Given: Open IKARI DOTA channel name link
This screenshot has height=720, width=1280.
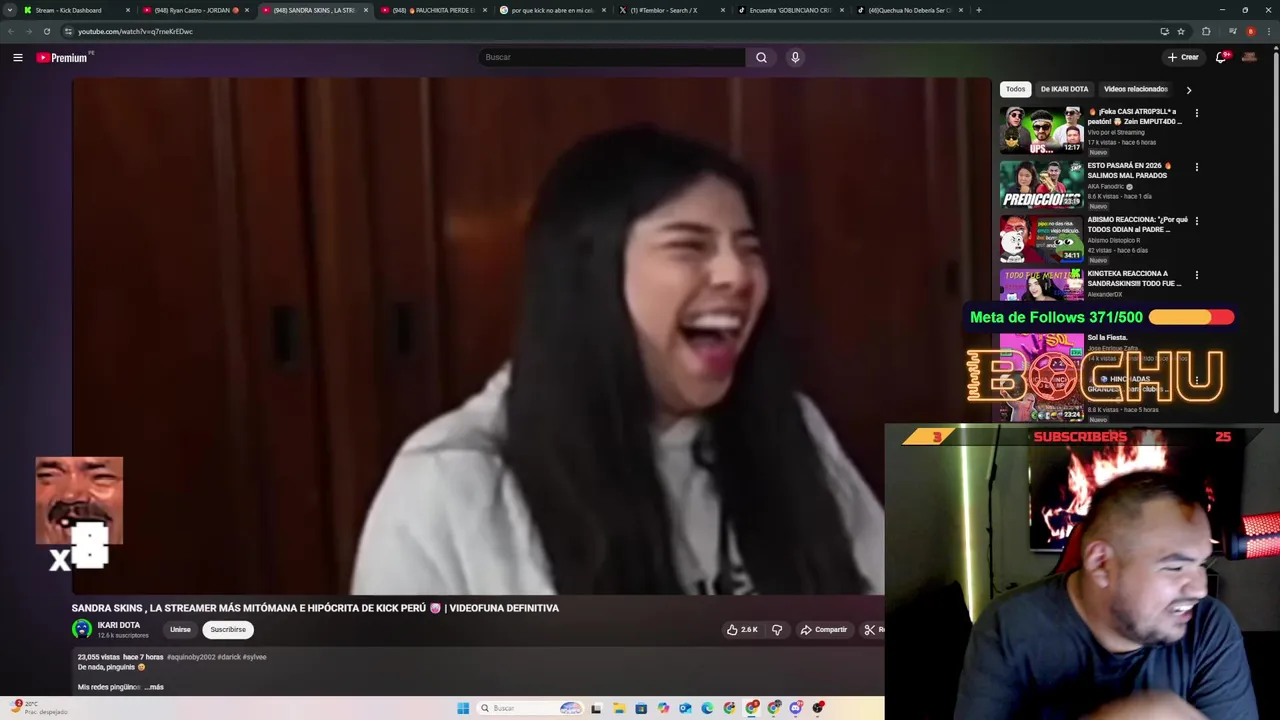Looking at the screenshot, I should click(119, 625).
